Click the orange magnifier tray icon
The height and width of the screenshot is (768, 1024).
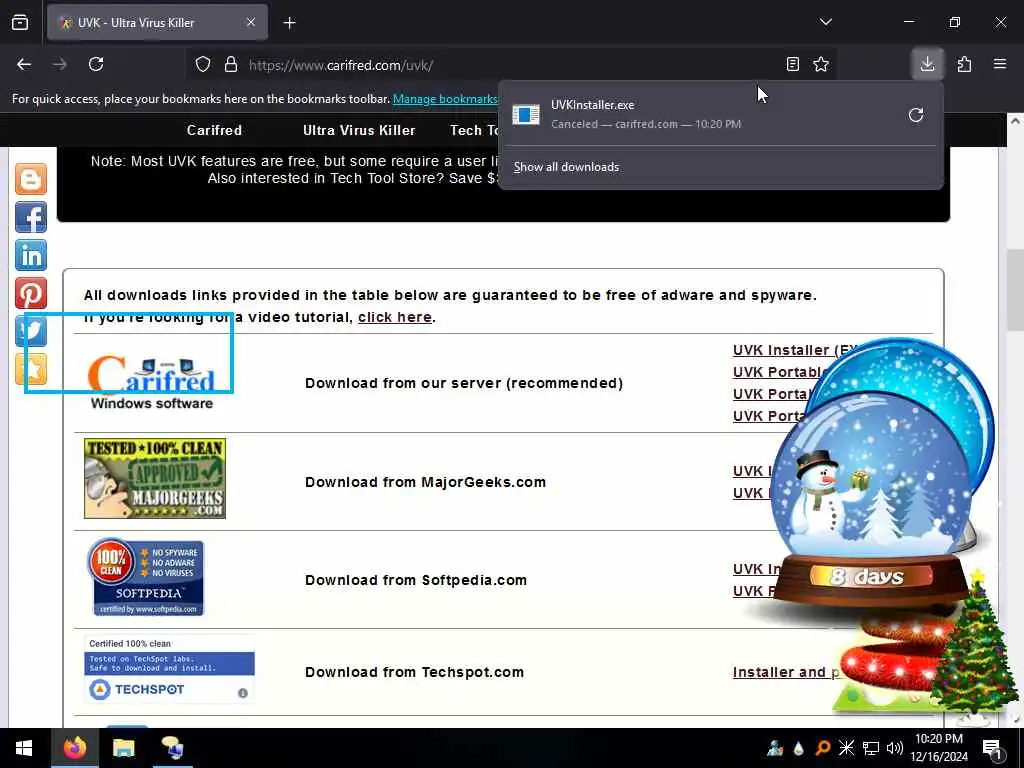(822, 748)
